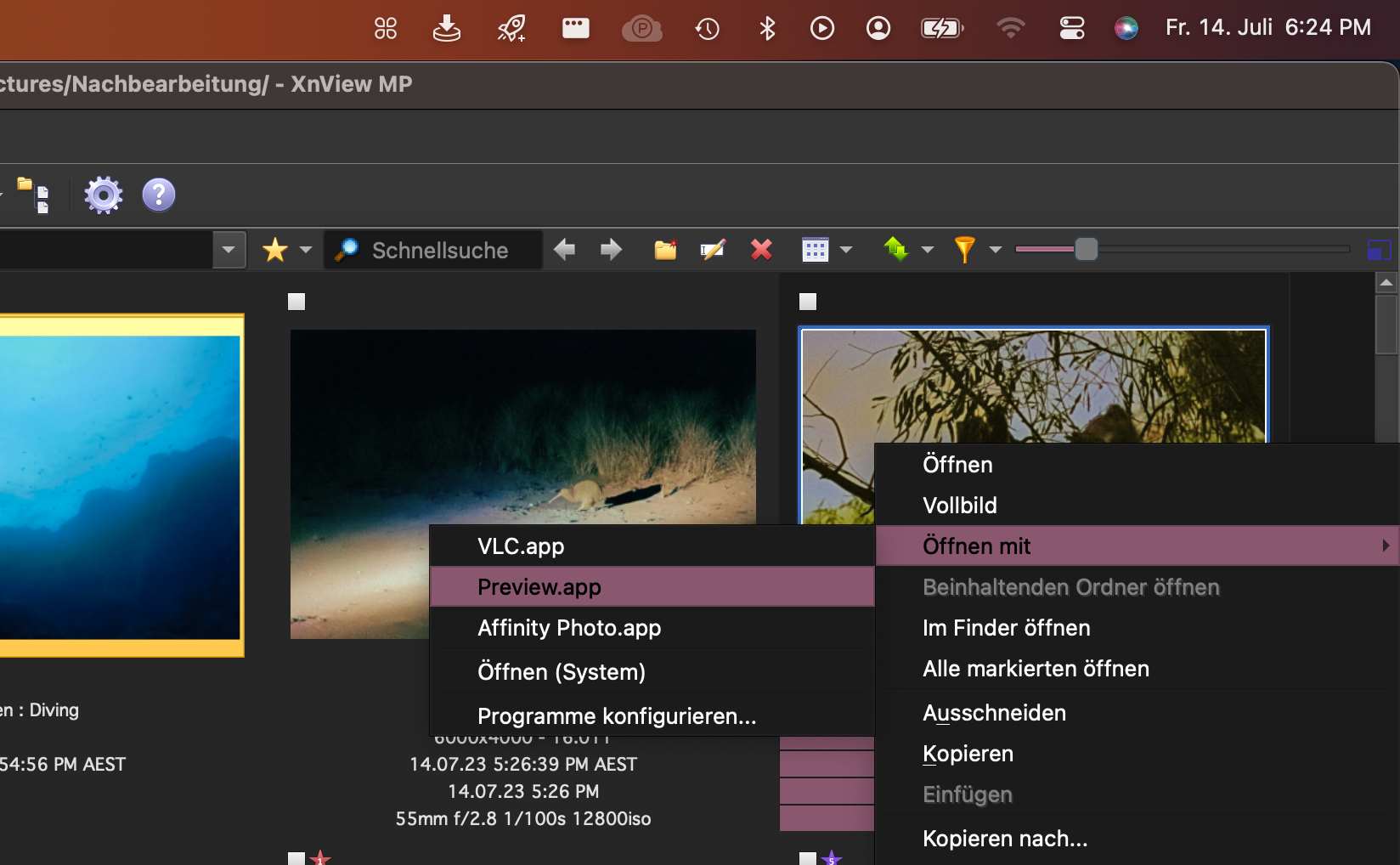Tick the checkbox above the night animal photo
This screenshot has height=865, width=1400.
[x=296, y=302]
